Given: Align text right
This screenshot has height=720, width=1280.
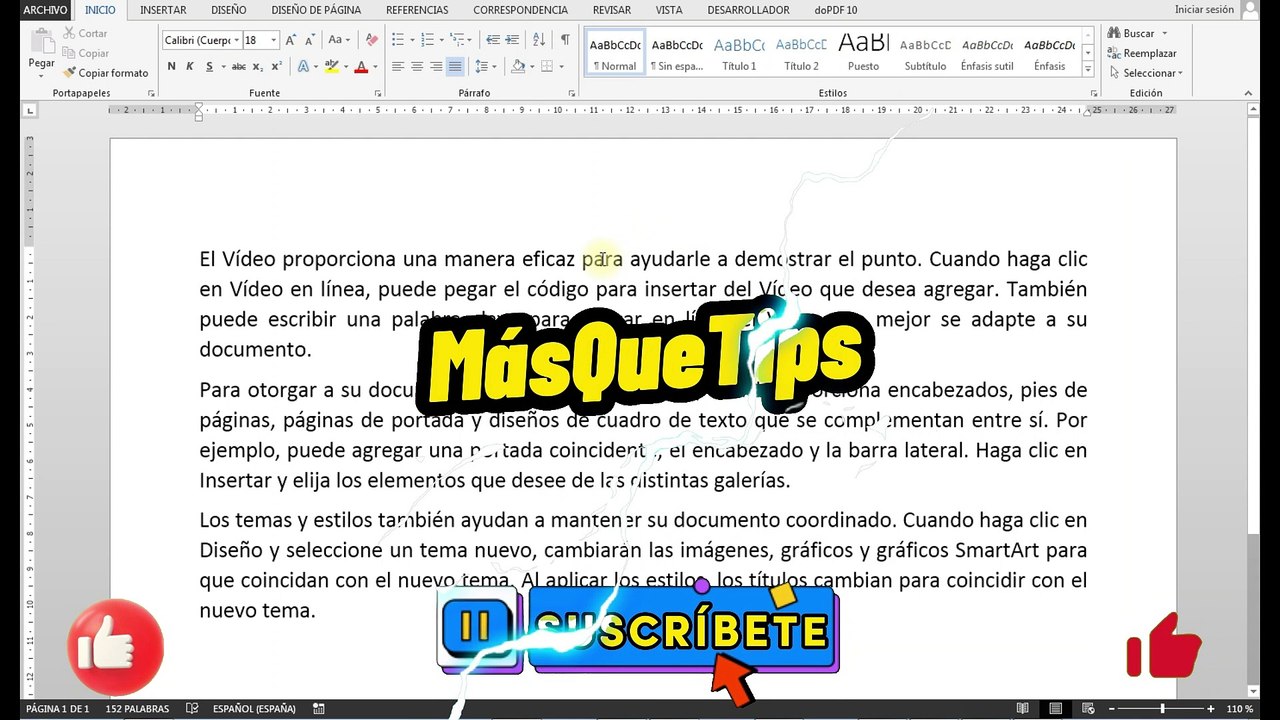Looking at the screenshot, I should coord(435,67).
